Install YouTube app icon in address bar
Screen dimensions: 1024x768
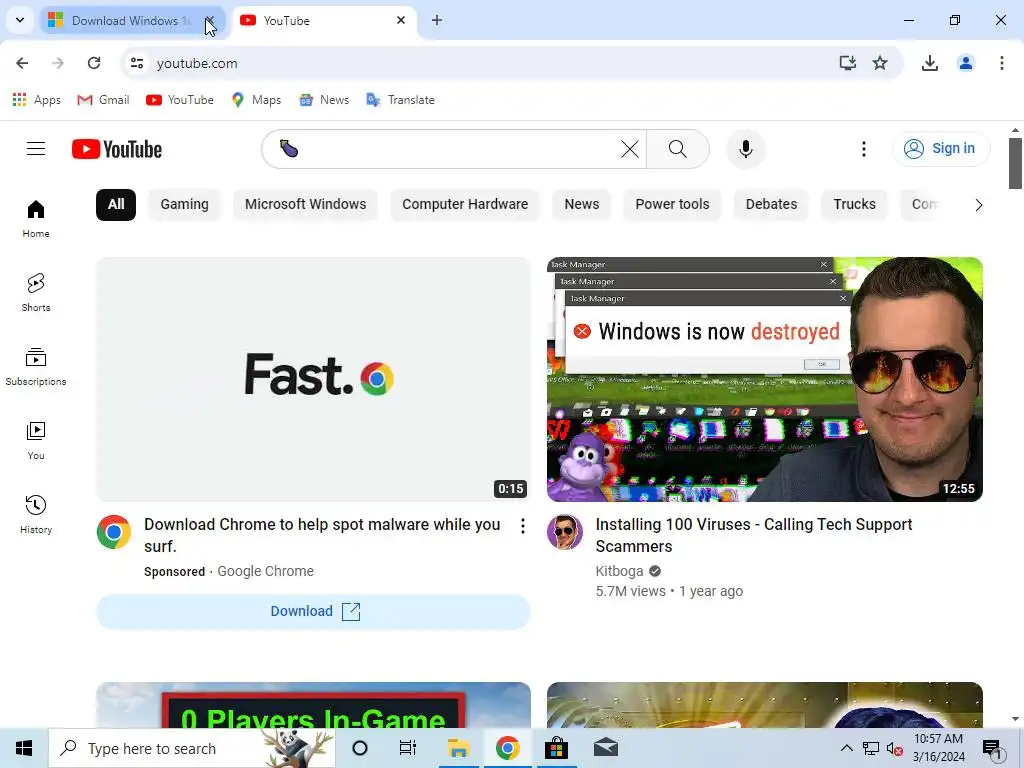click(848, 63)
